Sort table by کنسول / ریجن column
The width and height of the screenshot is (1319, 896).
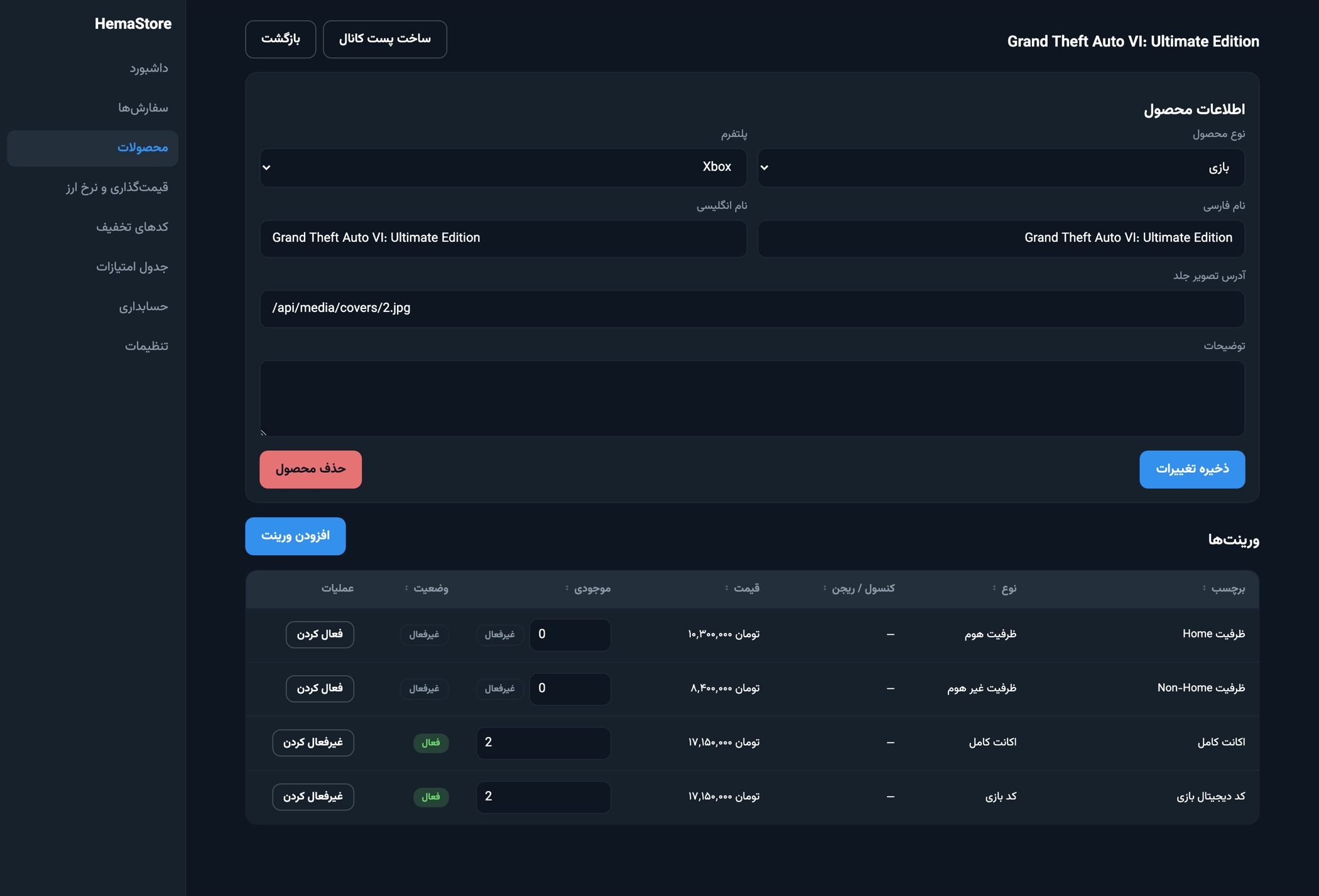(859, 588)
